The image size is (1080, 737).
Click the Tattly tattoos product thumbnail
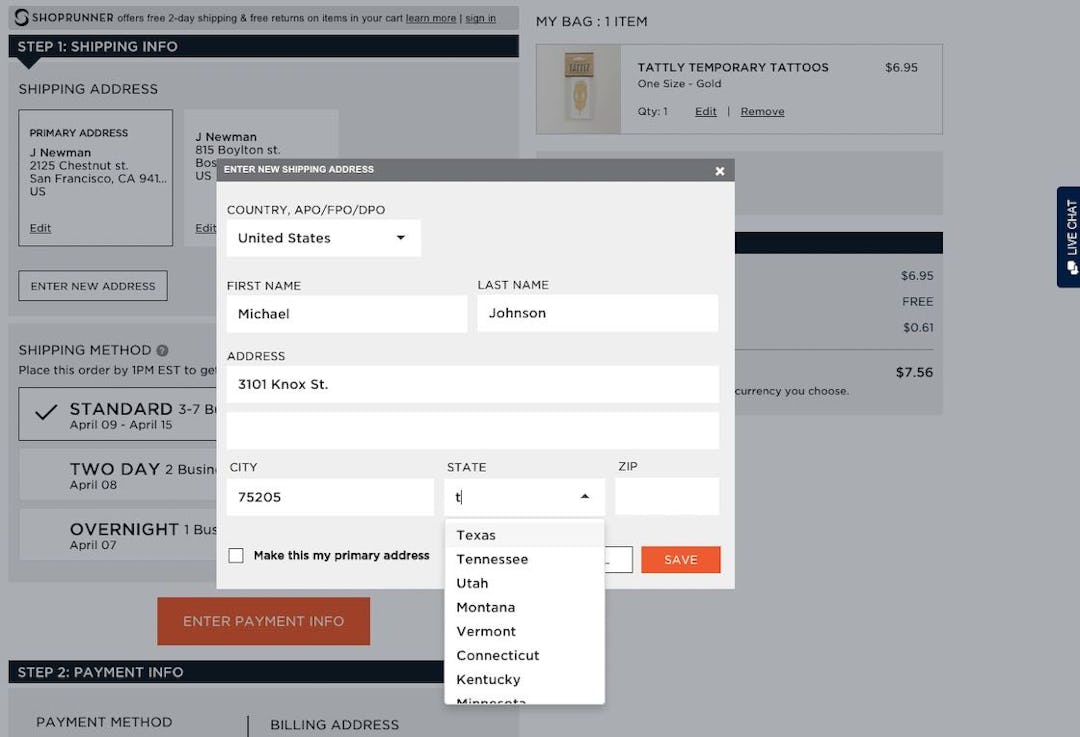(x=579, y=88)
